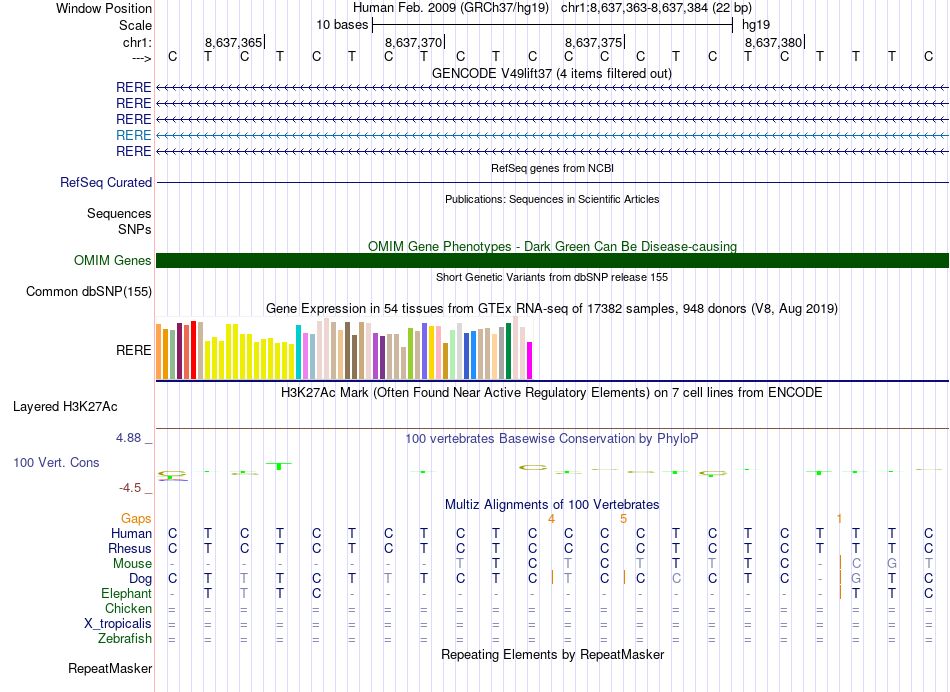The image size is (950, 692).
Task: Select the Common dbSNP(155) track label
Action: coord(89,291)
